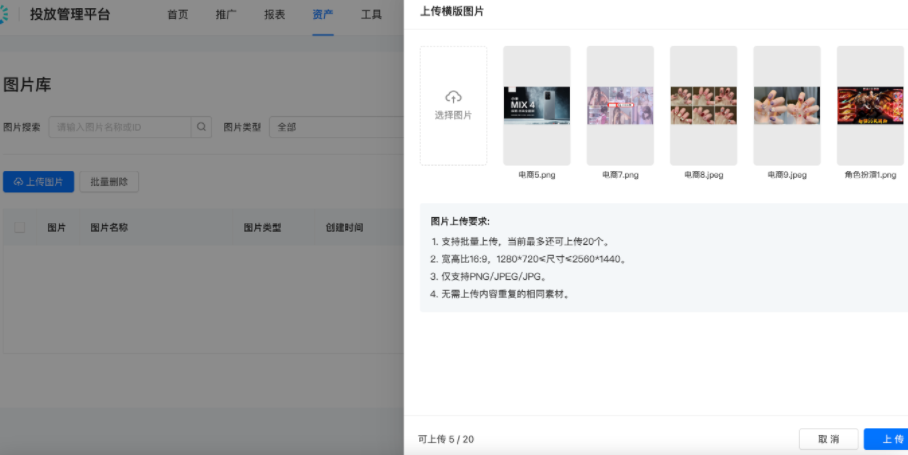The height and width of the screenshot is (455, 908).
Task: Select the 电商8.jpeg nail art thumbnail
Action: click(x=704, y=106)
